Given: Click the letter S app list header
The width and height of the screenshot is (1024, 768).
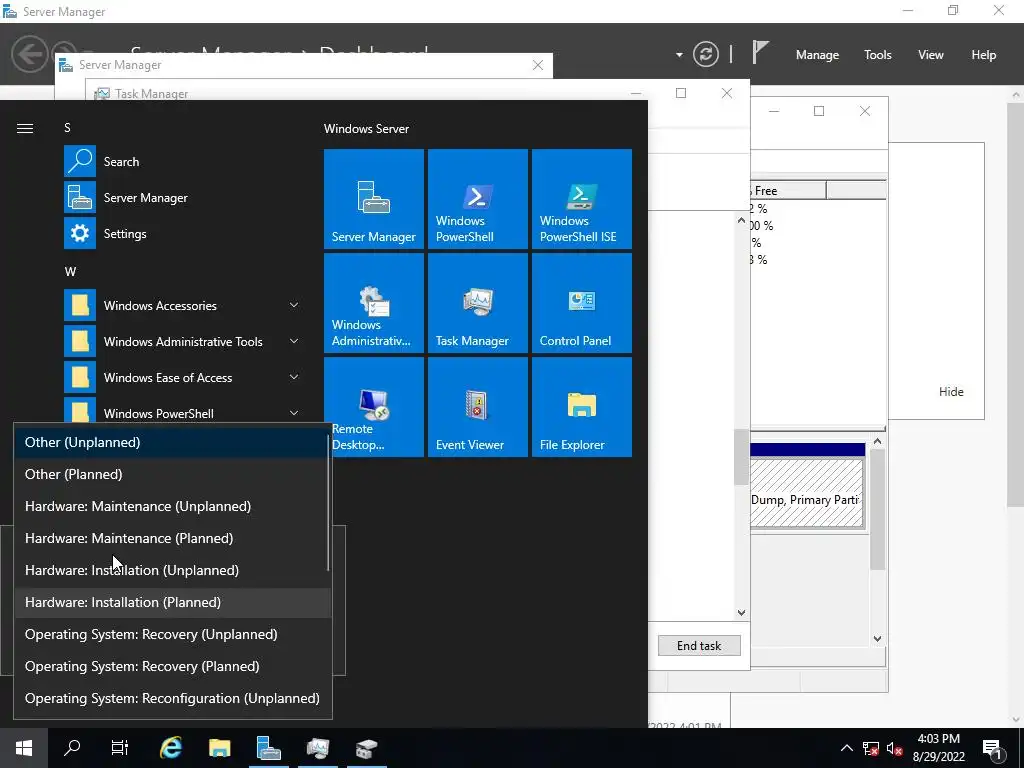Looking at the screenshot, I should 67,128.
